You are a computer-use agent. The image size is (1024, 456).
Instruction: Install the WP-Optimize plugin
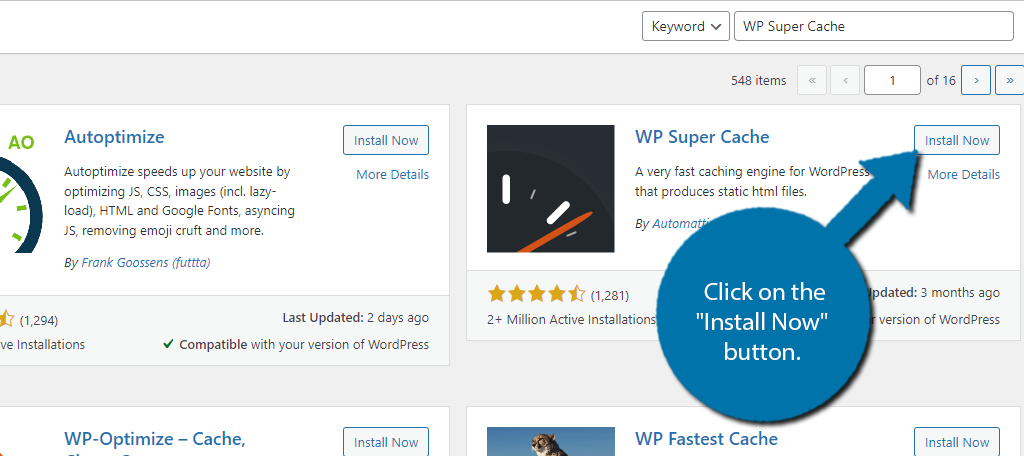click(x=386, y=442)
